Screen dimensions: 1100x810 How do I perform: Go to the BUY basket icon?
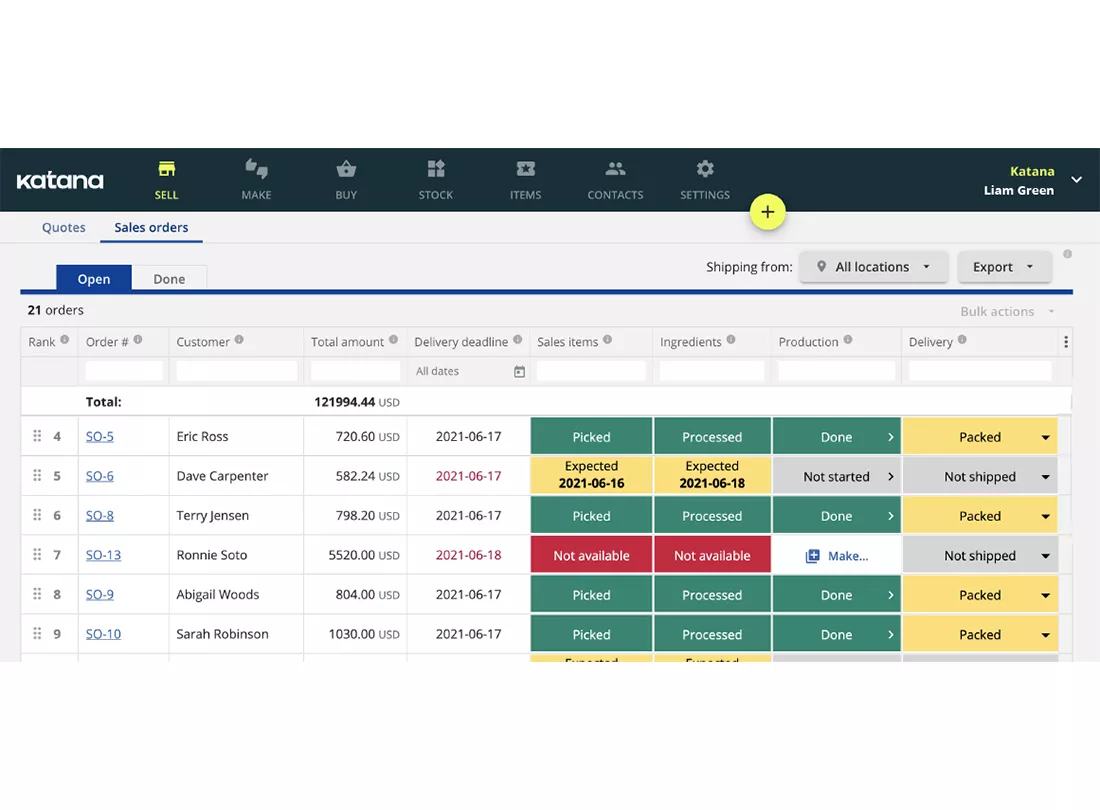[x=346, y=169]
